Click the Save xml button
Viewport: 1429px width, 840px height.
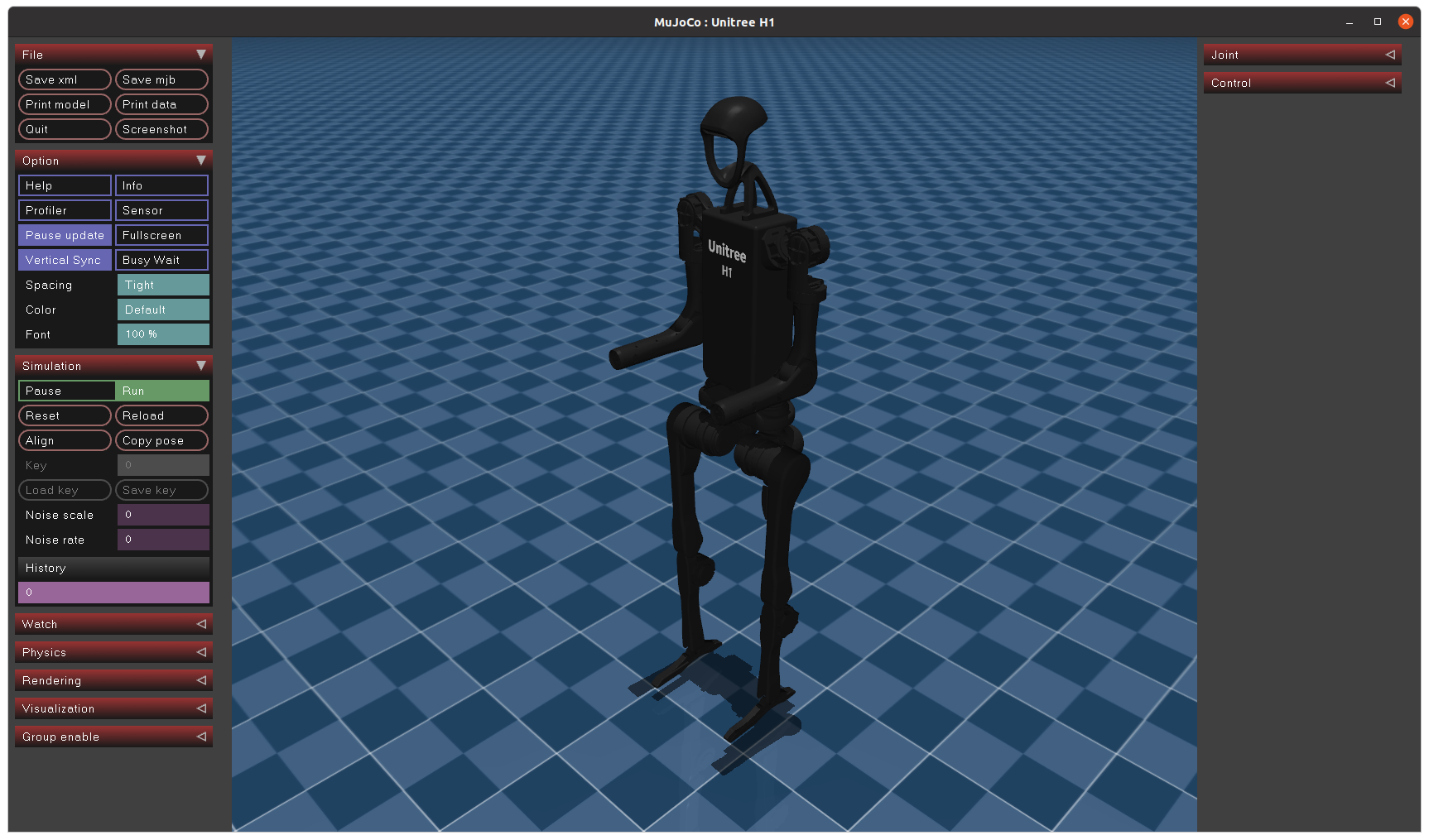pyautogui.click(x=65, y=79)
